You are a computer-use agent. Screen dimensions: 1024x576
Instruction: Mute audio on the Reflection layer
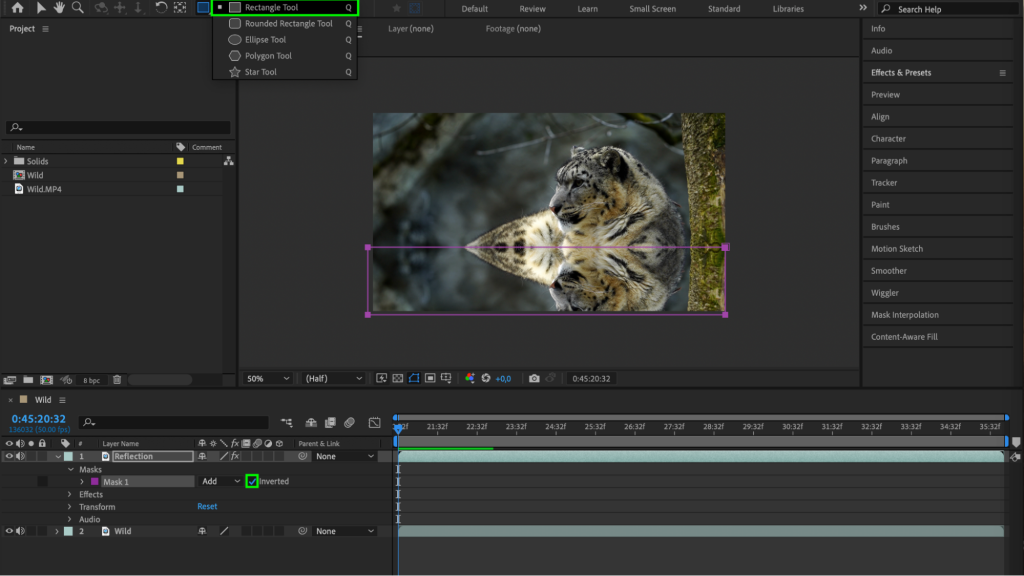[18, 456]
